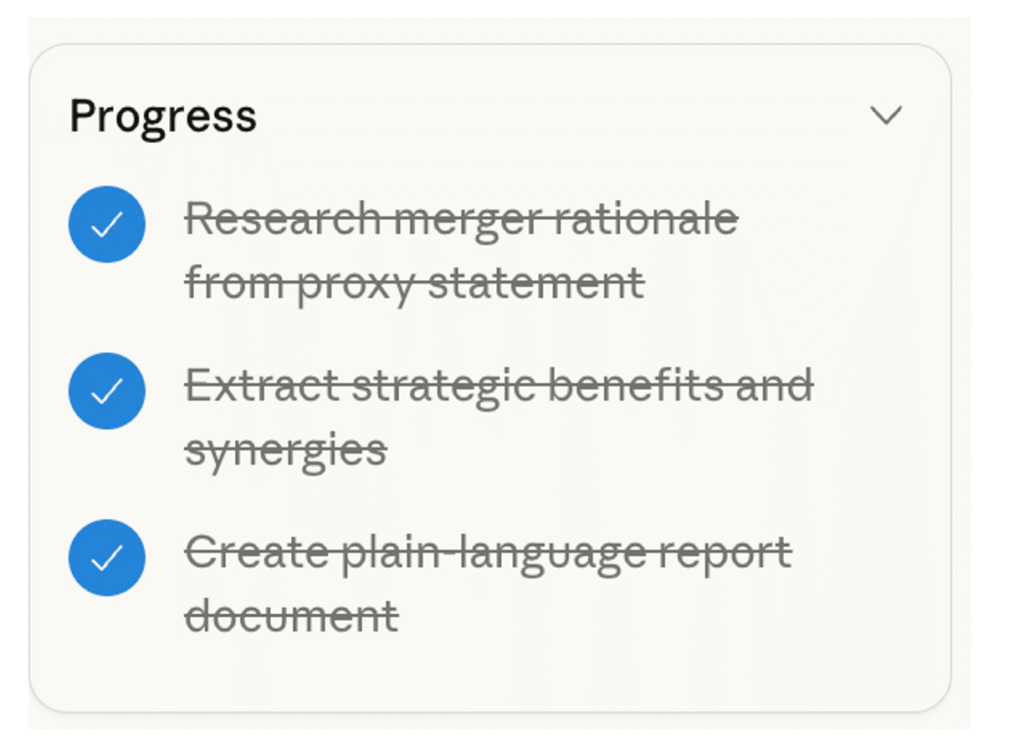The height and width of the screenshot is (741, 1024).
Task: Click checkmark icon beside Research merger rationale
Action: coord(107,225)
